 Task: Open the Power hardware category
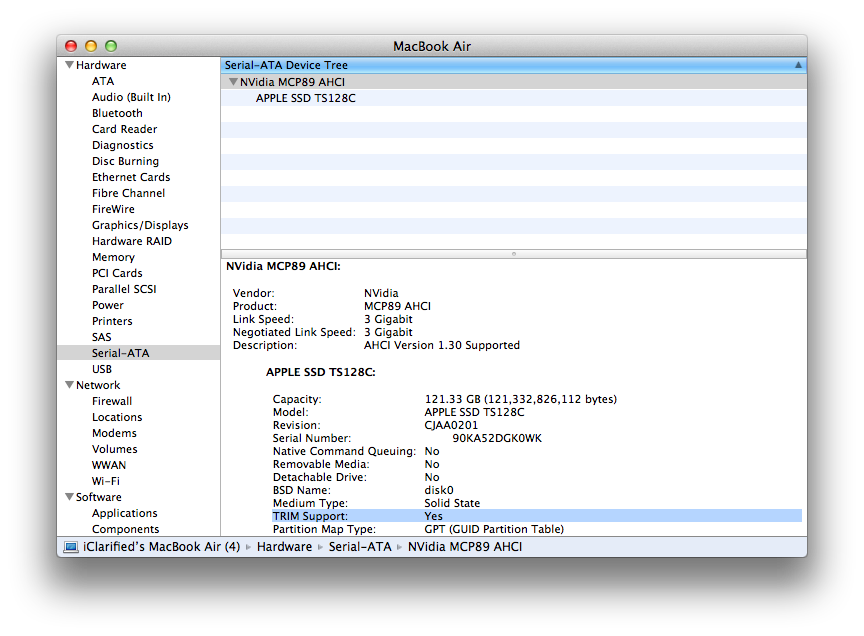click(108, 305)
